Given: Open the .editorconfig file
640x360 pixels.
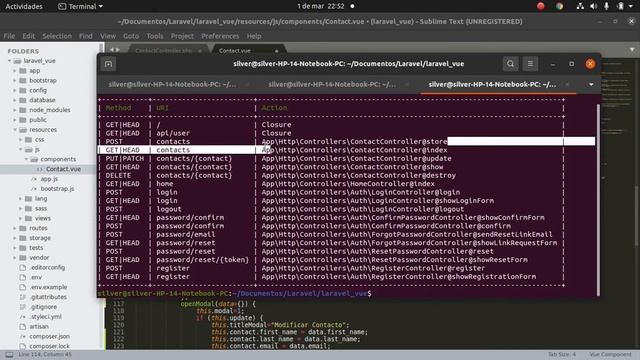Looking at the screenshot, I should click(x=47, y=267).
